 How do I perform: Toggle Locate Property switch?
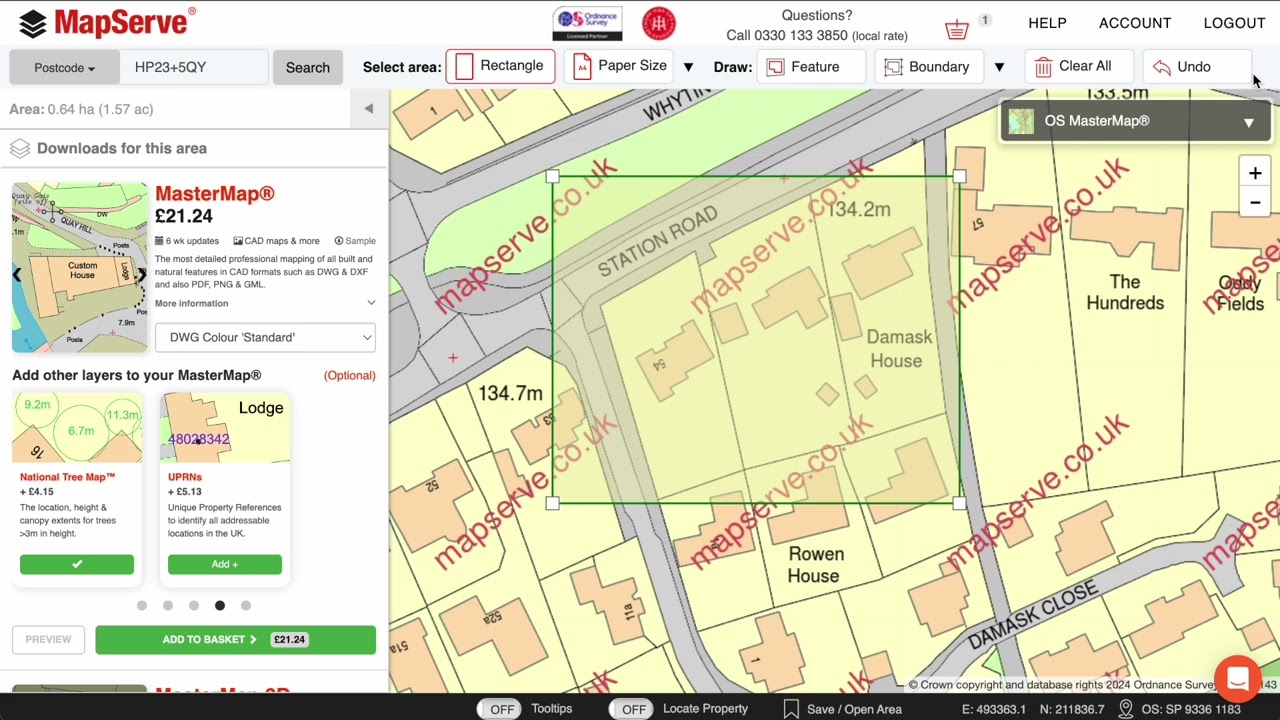click(x=630, y=709)
